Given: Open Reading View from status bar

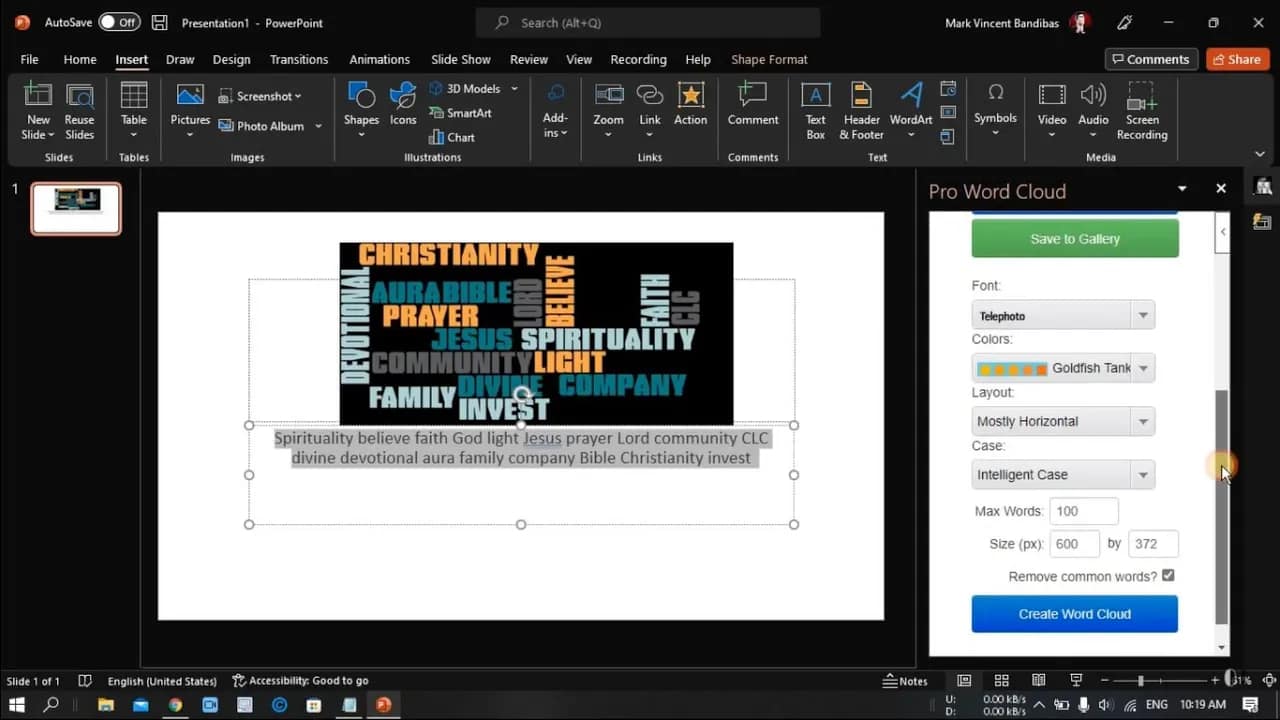Looking at the screenshot, I should pyautogui.click(x=1039, y=680).
